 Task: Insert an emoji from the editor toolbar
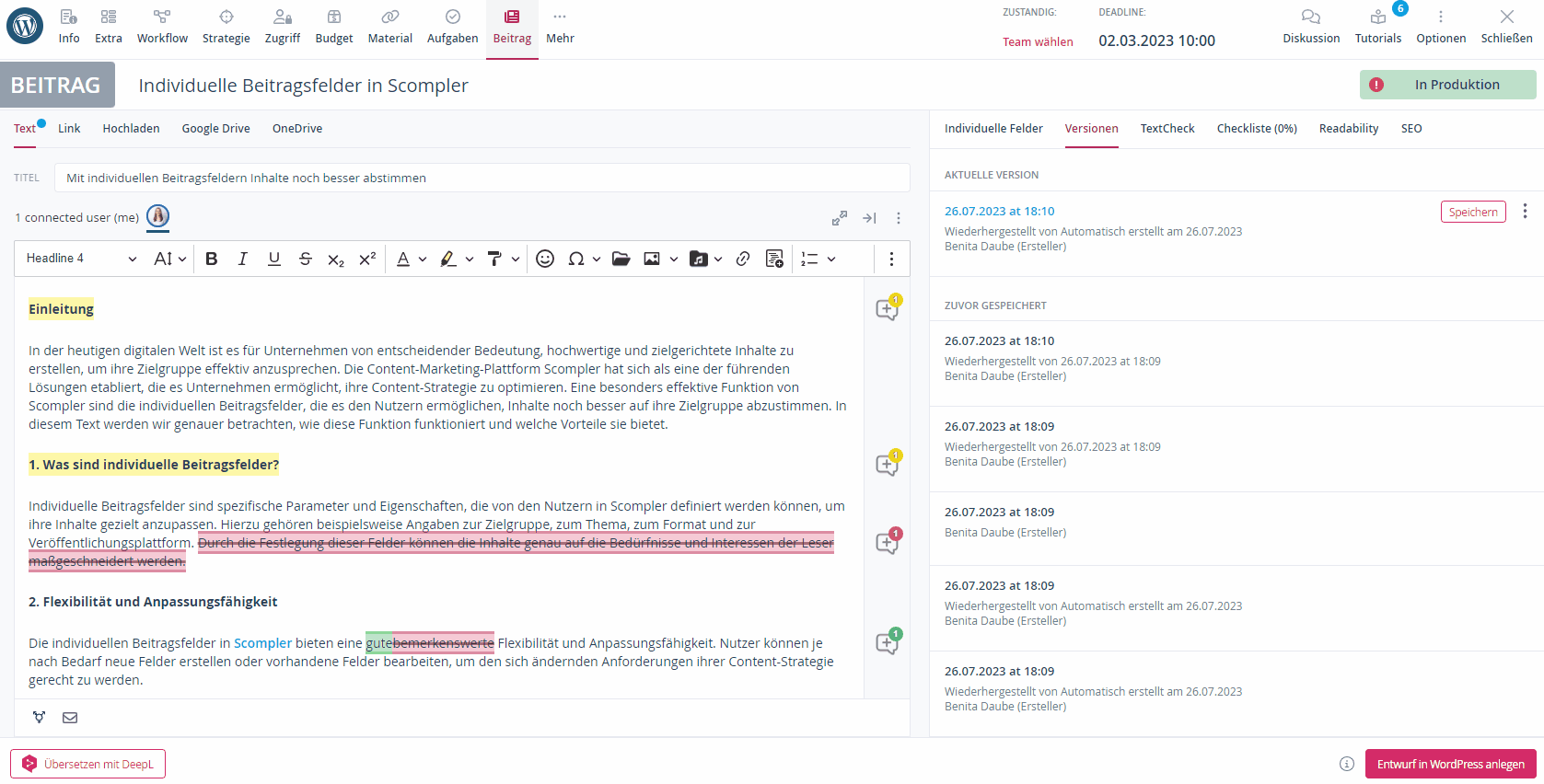(545, 259)
